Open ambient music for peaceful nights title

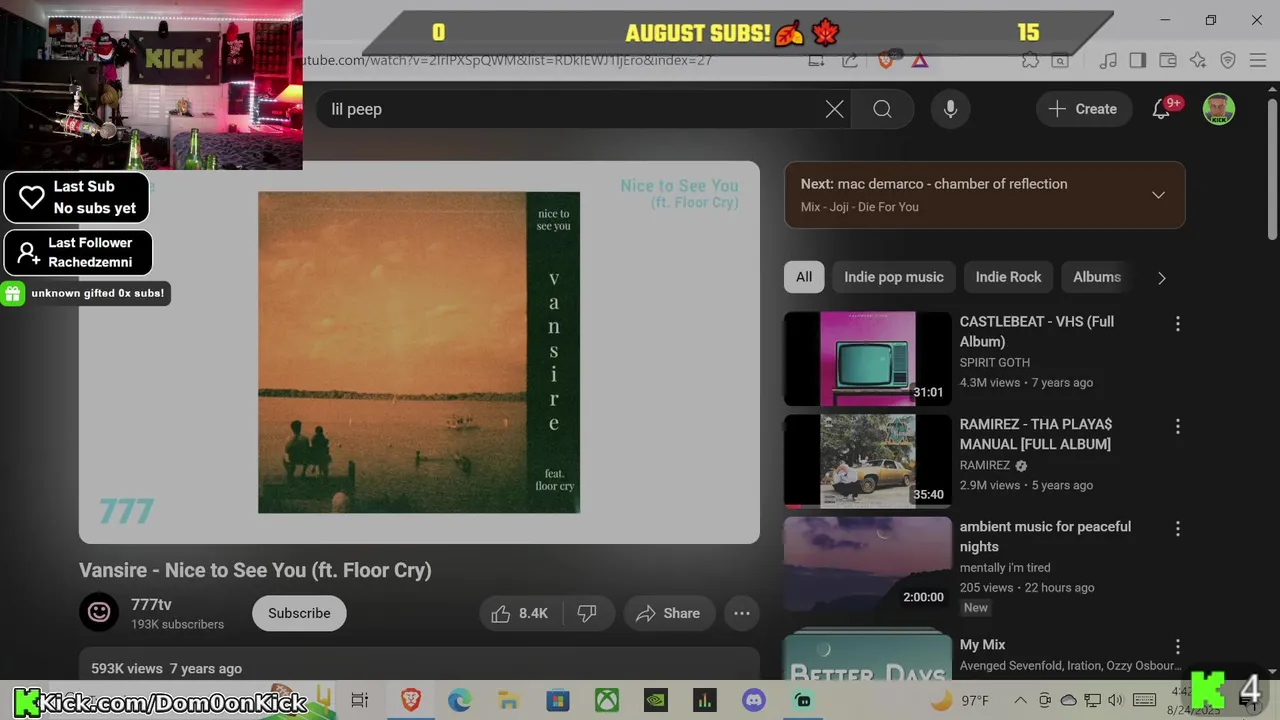click(x=1045, y=536)
